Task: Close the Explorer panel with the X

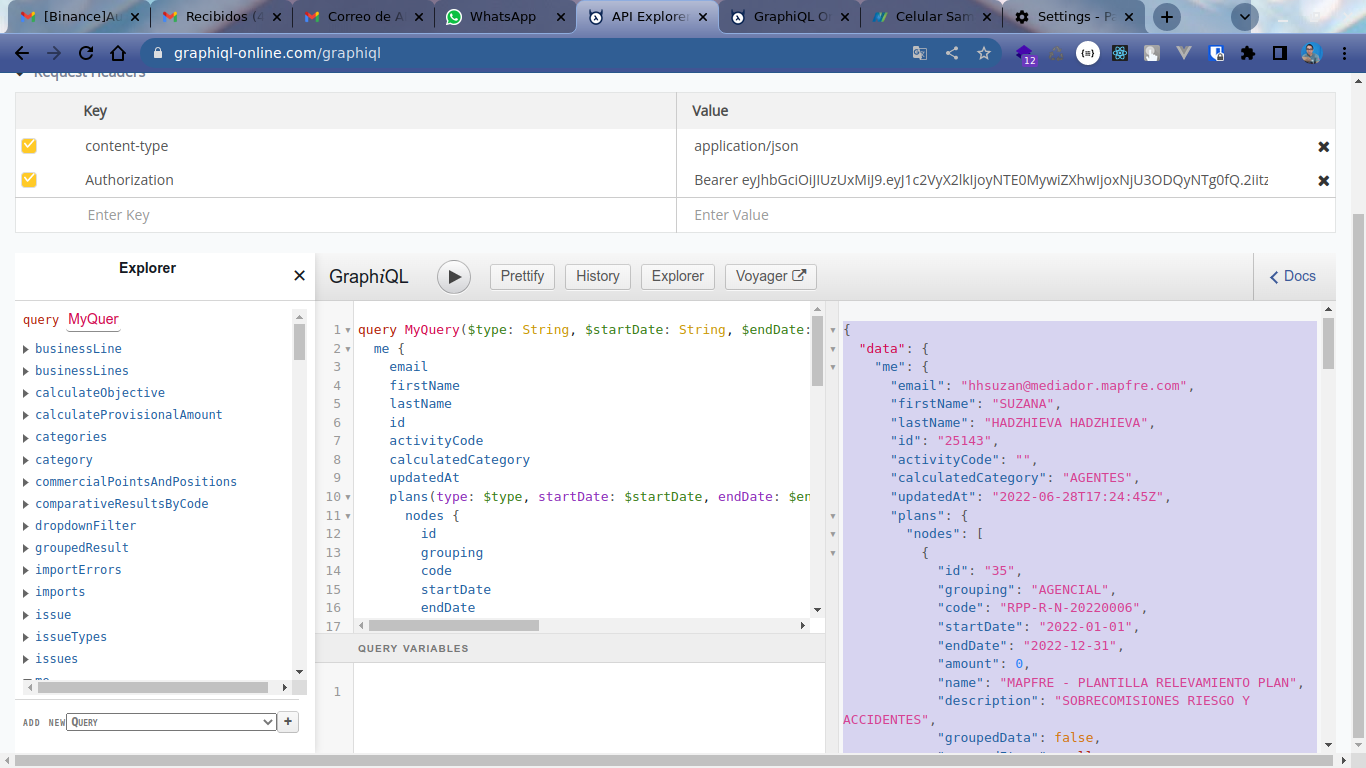Action: coord(299,276)
